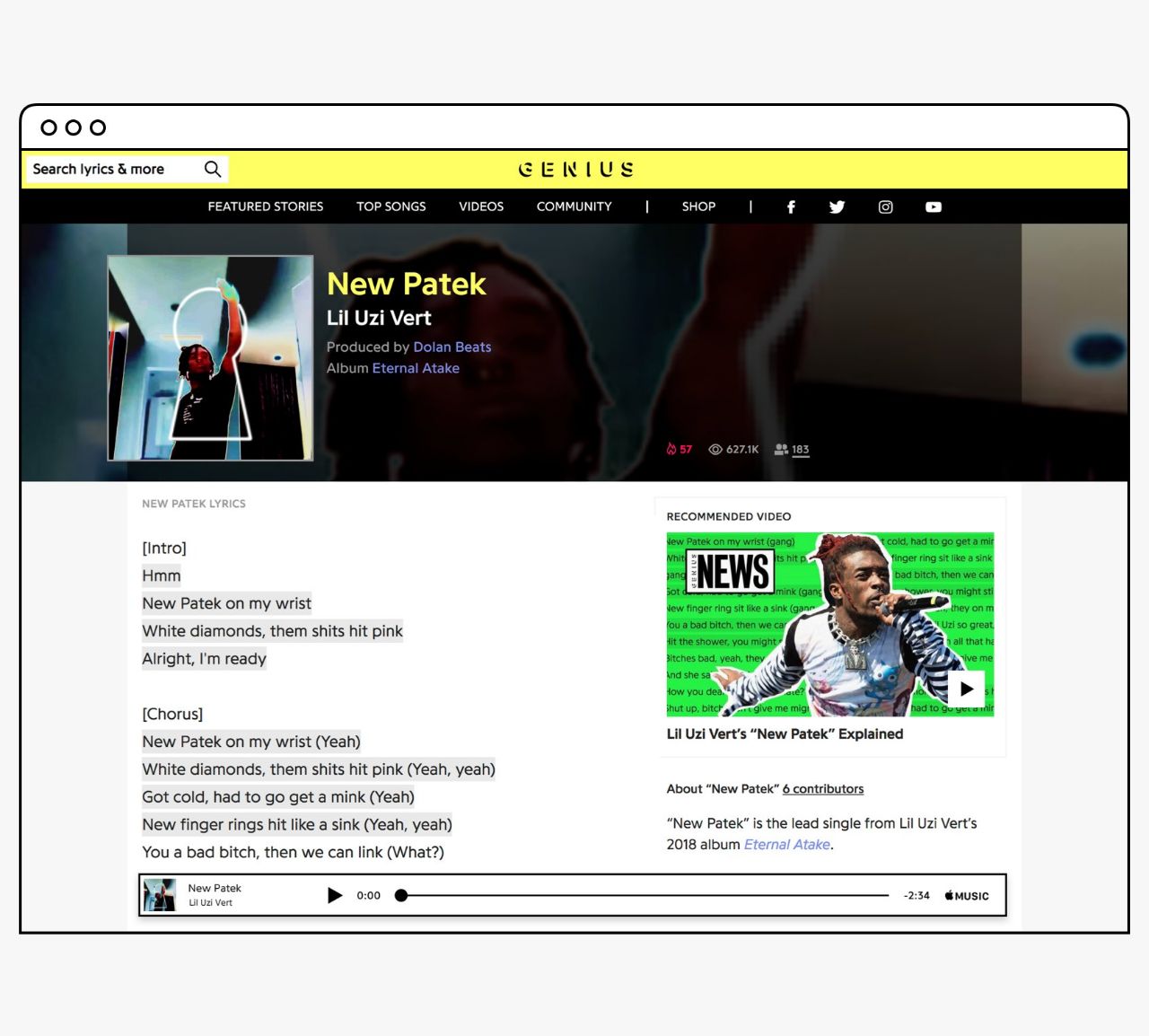Click the eye views icon 627.1K
Viewport: 1149px width, 1036px height.
click(x=733, y=449)
